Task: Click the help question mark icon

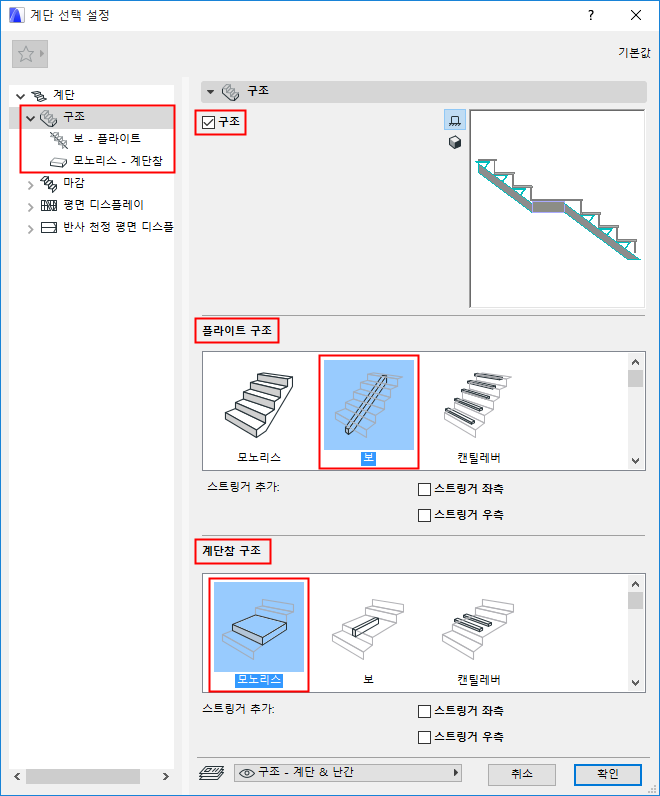Action: [590, 15]
